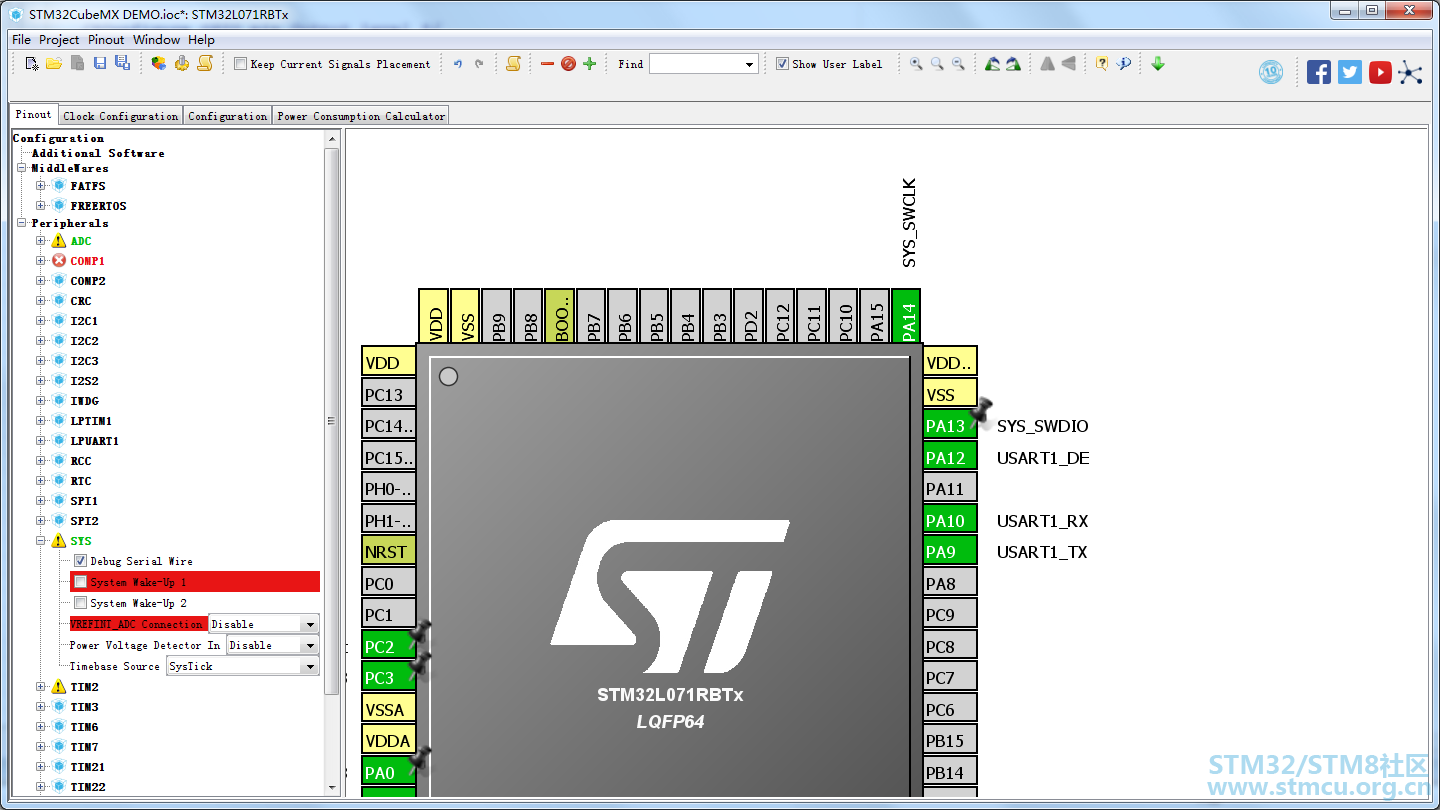Click the New Project toolbar icon
The height and width of the screenshot is (810, 1440).
(x=32, y=64)
